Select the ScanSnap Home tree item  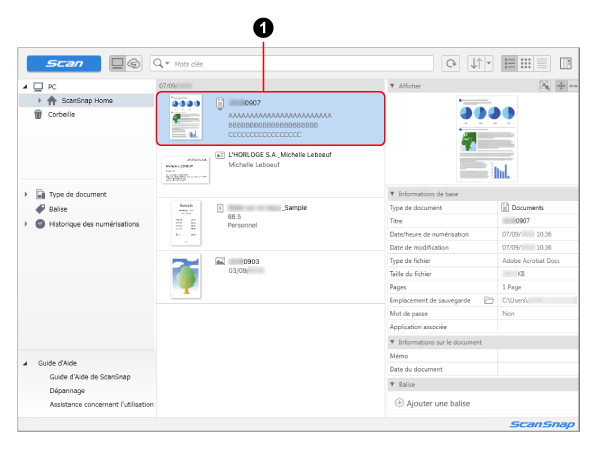pyautogui.click(x=87, y=100)
